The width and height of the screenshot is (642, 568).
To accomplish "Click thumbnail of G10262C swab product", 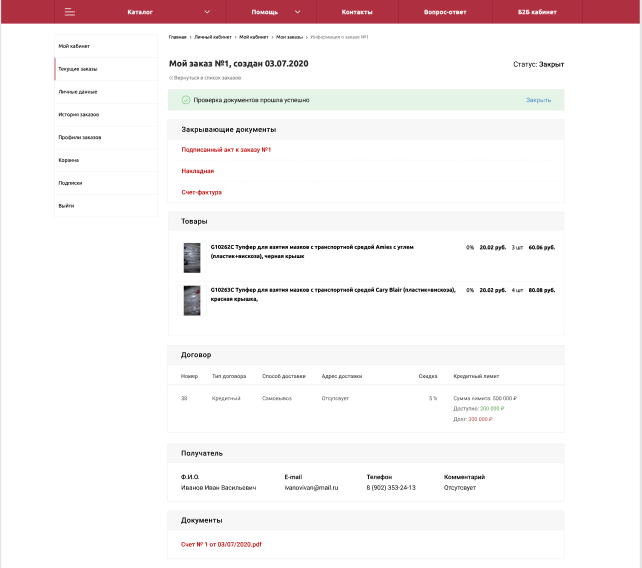I will [x=191, y=257].
